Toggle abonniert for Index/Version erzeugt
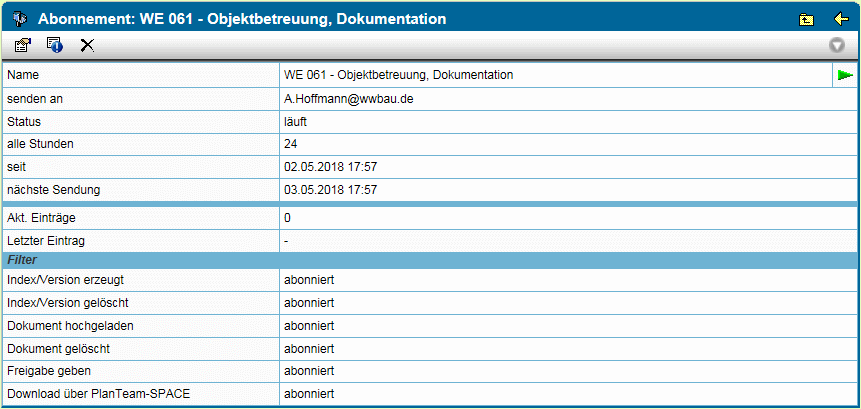The height and width of the screenshot is (409, 861). 309,280
